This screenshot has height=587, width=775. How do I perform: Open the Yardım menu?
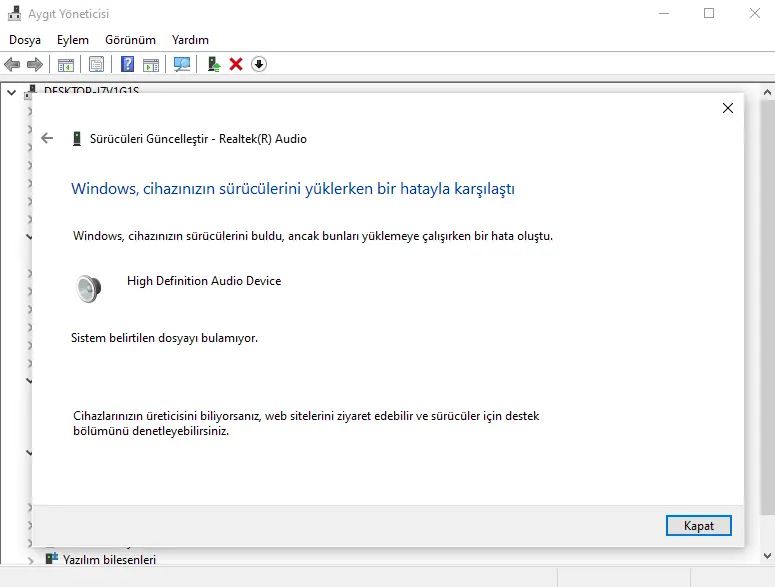[190, 40]
